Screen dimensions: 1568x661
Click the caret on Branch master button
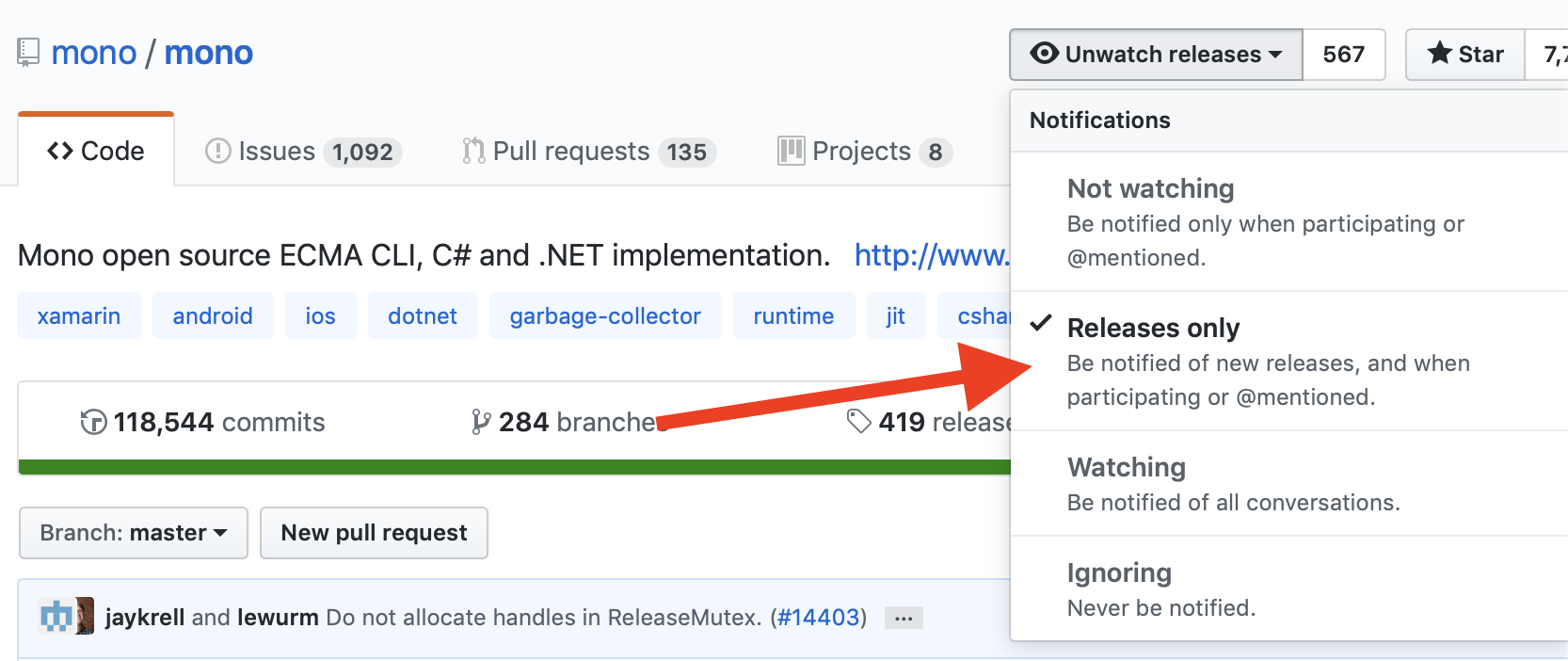point(220,533)
